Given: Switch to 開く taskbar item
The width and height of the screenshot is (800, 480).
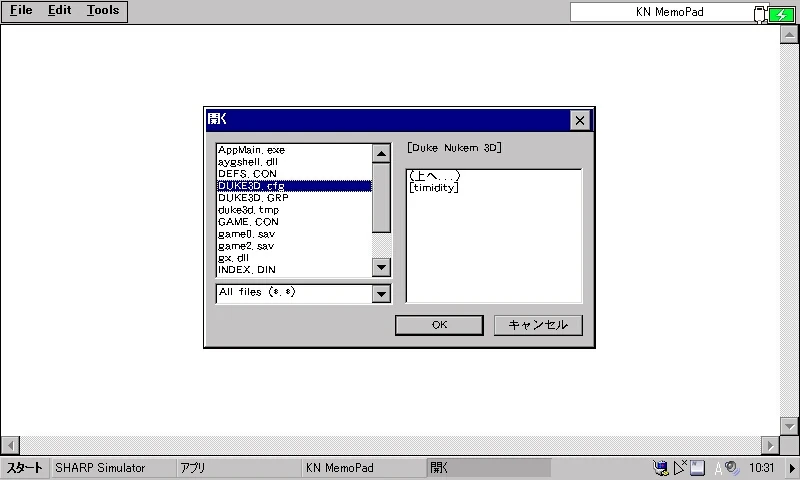Looking at the screenshot, I should click(x=489, y=468).
